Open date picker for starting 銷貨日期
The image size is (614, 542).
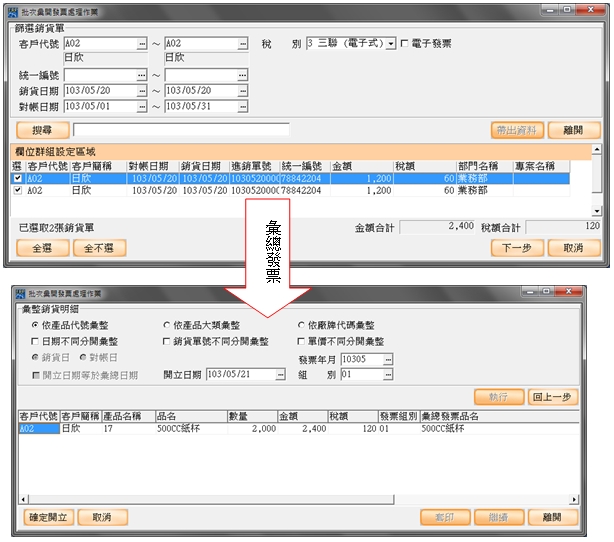(141, 91)
